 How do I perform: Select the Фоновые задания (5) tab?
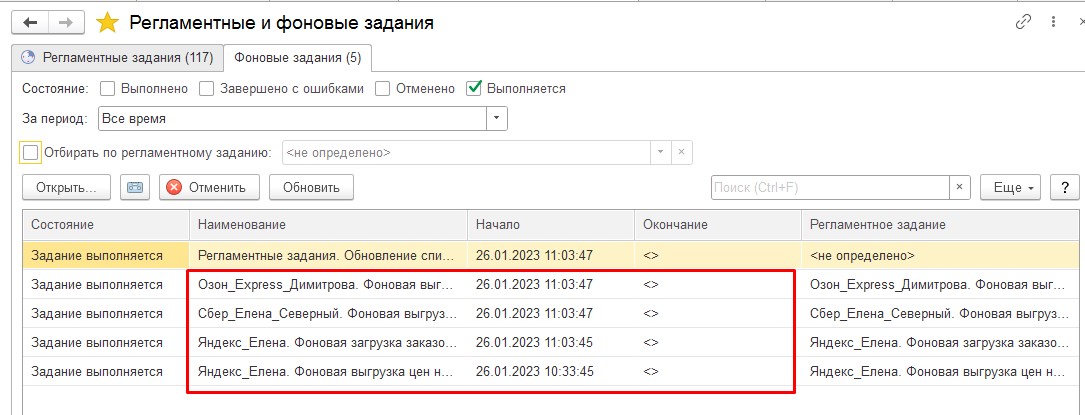click(298, 58)
